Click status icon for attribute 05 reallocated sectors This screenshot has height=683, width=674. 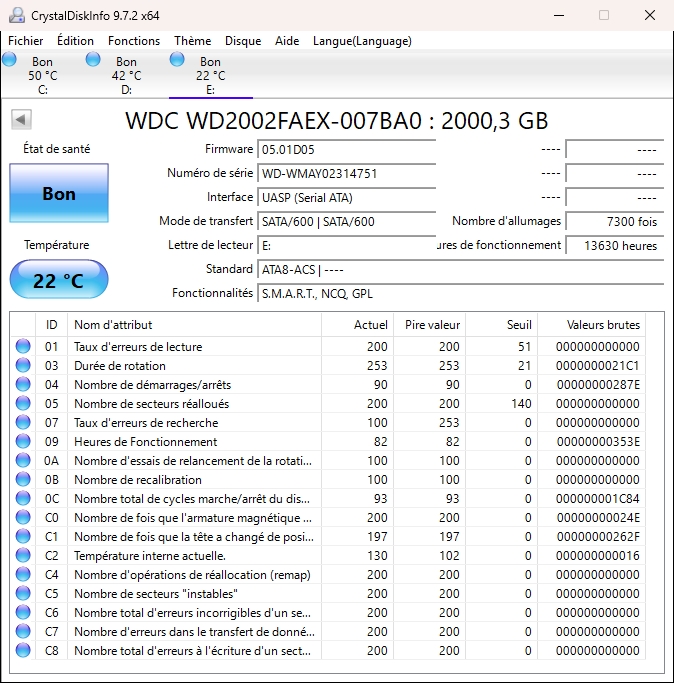point(23,404)
